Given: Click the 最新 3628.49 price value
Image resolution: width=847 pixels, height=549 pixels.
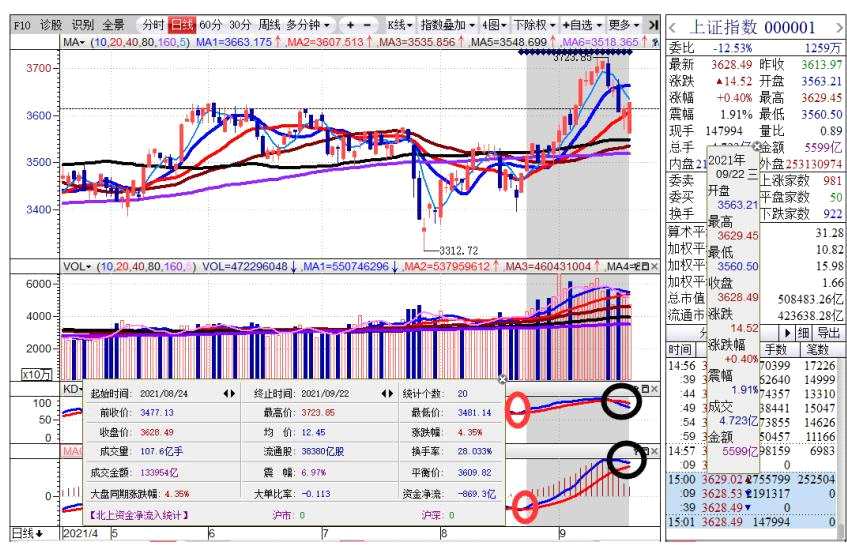Looking at the screenshot, I should click(x=731, y=65).
